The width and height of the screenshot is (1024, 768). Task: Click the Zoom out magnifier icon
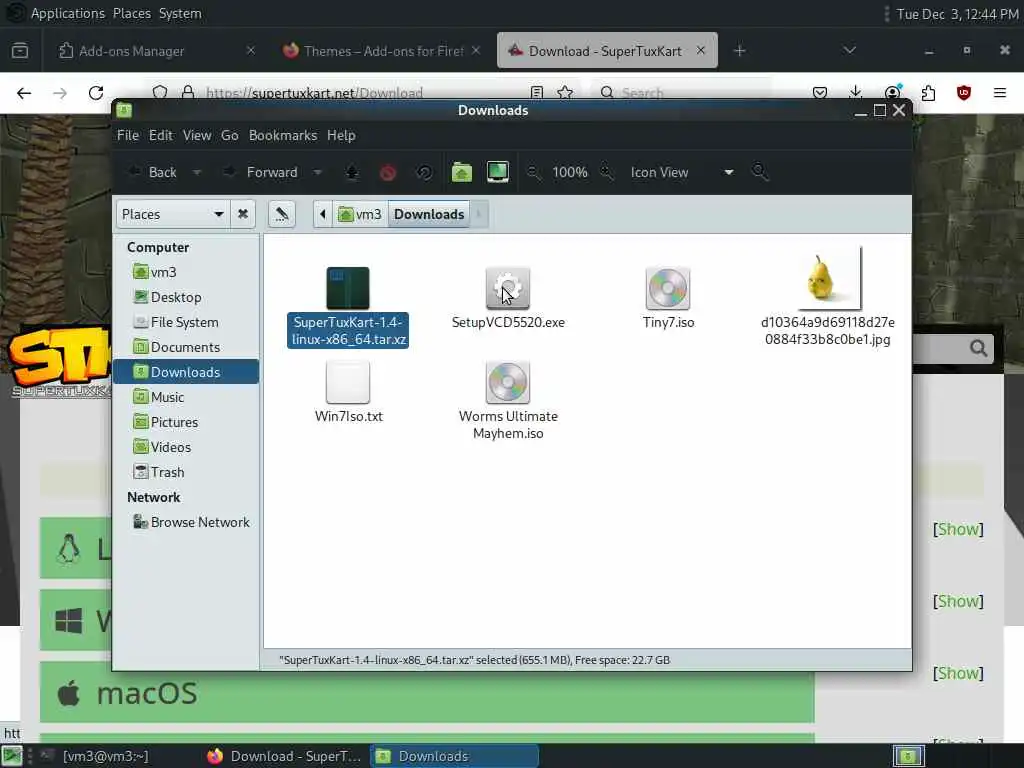[x=534, y=172]
